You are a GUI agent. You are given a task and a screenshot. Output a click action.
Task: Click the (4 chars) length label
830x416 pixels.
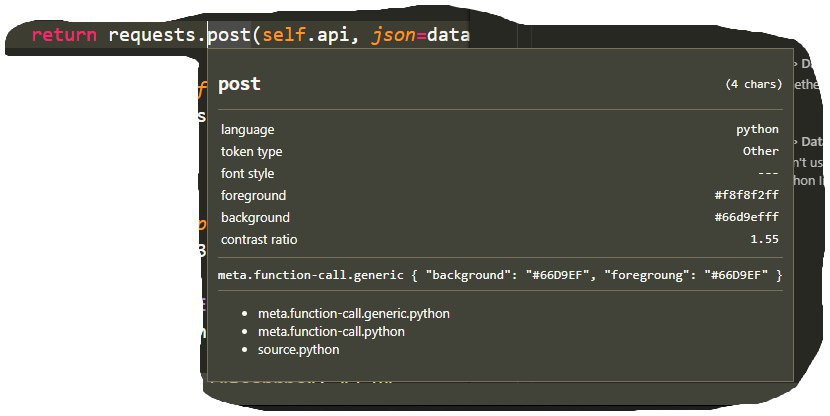[752, 85]
